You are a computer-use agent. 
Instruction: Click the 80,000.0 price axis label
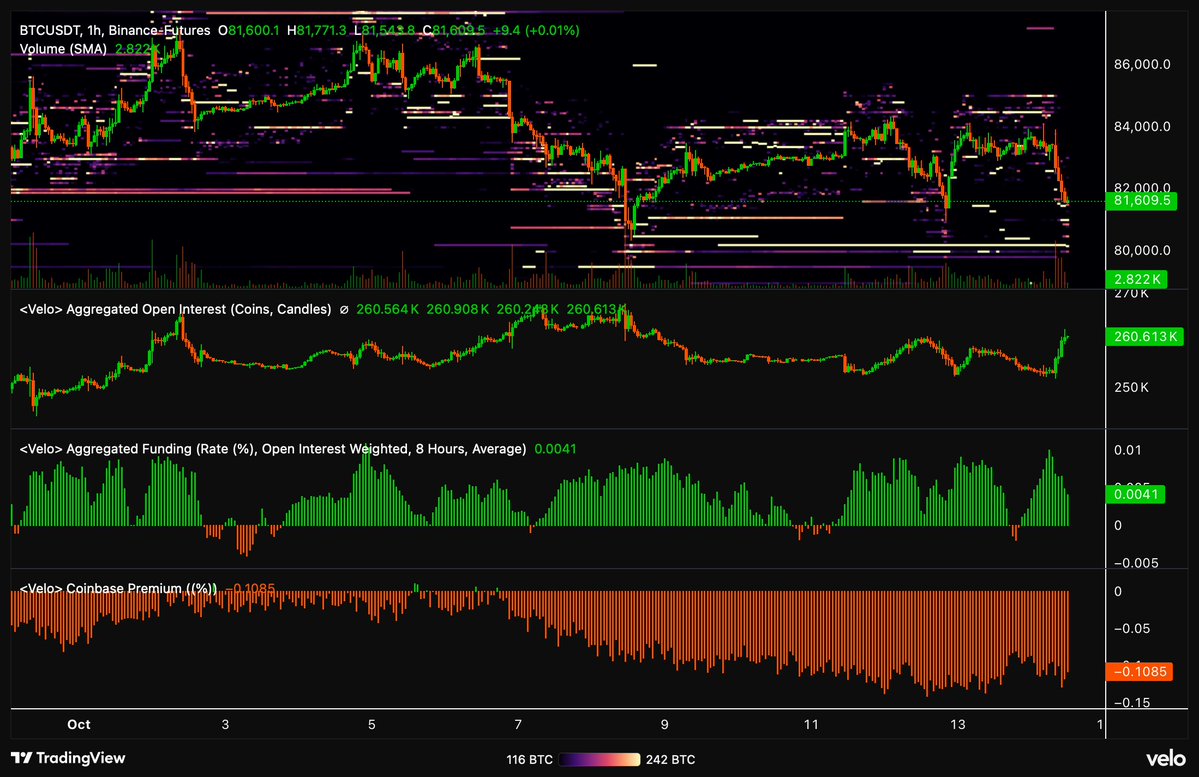[x=1142, y=250]
